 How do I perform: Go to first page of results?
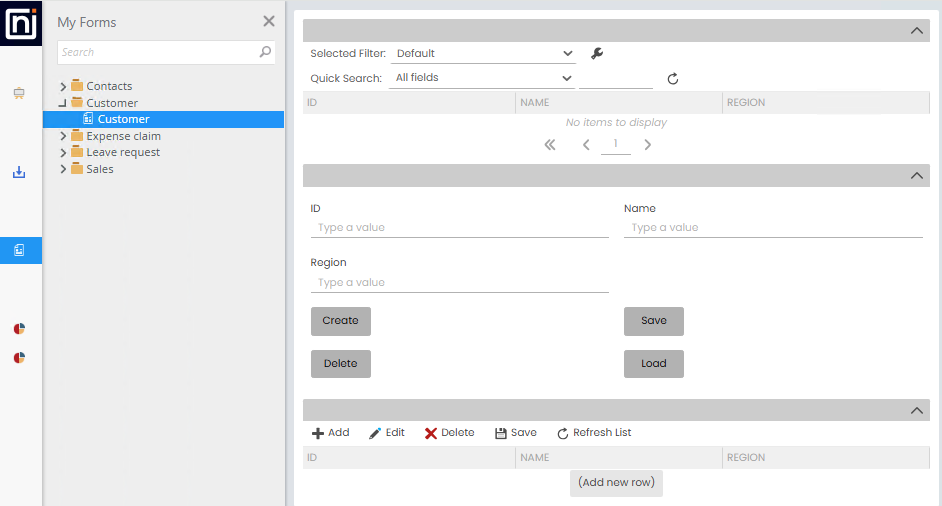click(549, 145)
